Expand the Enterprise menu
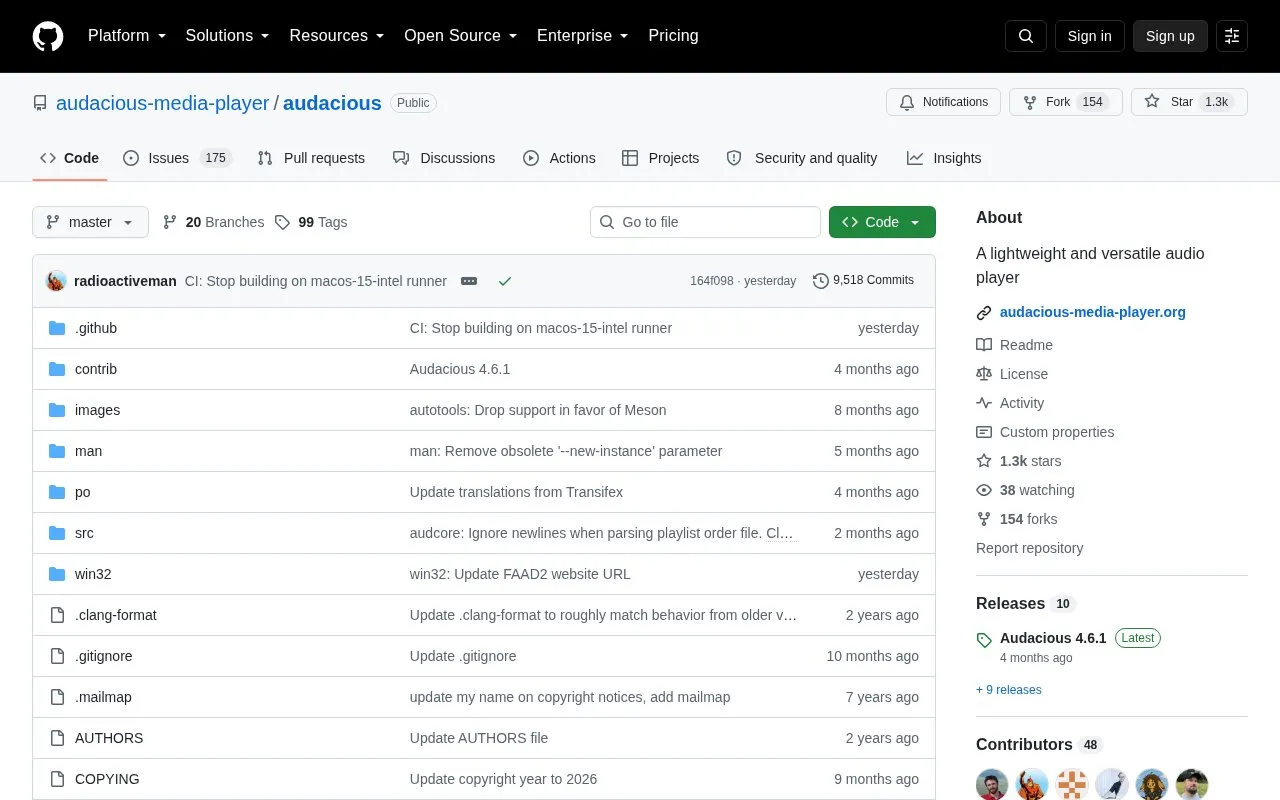This screenshot has width=1280, height=800. (x=583, y=36)
